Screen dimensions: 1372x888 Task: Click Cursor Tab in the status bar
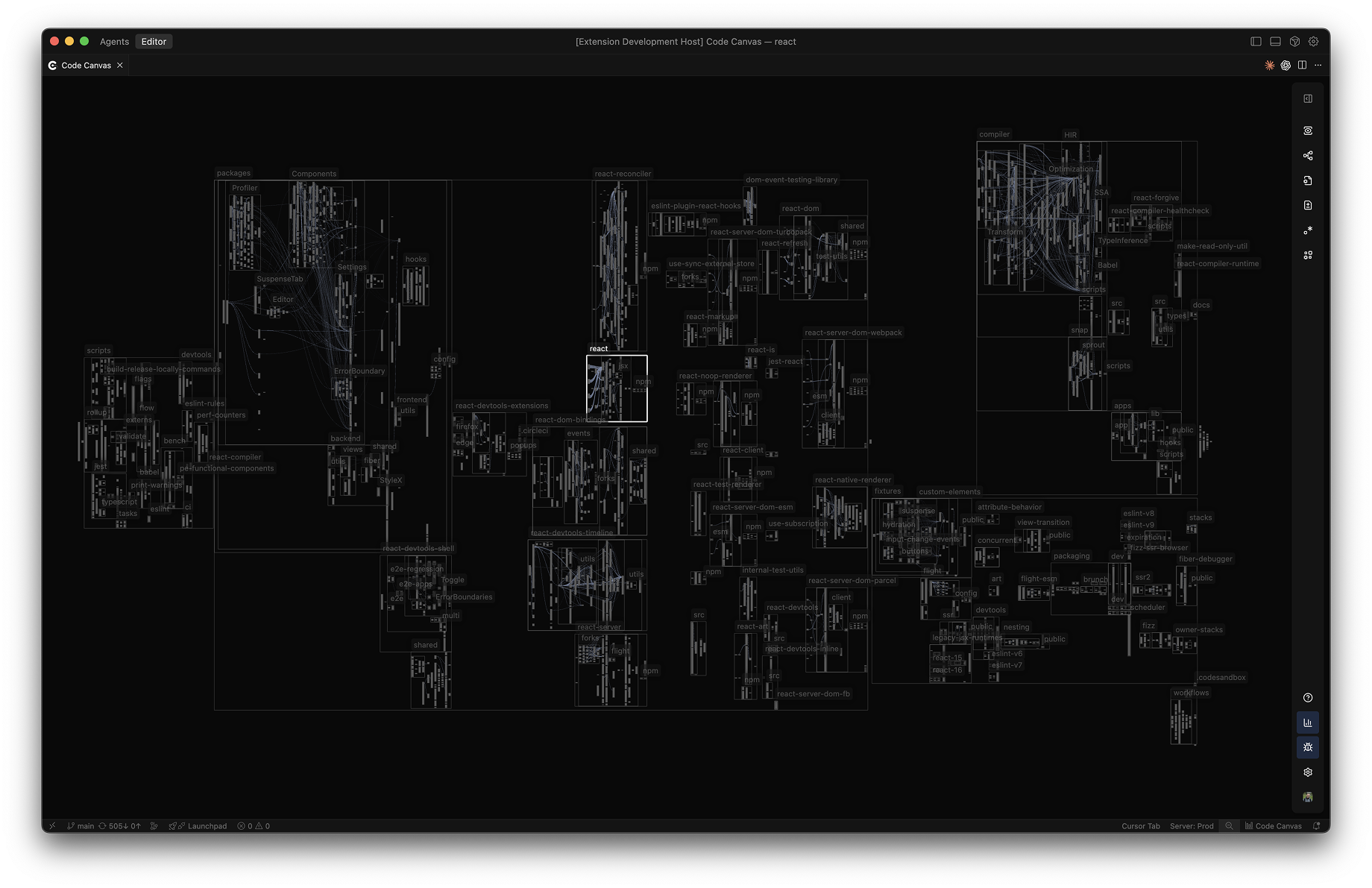point(1140,826)
